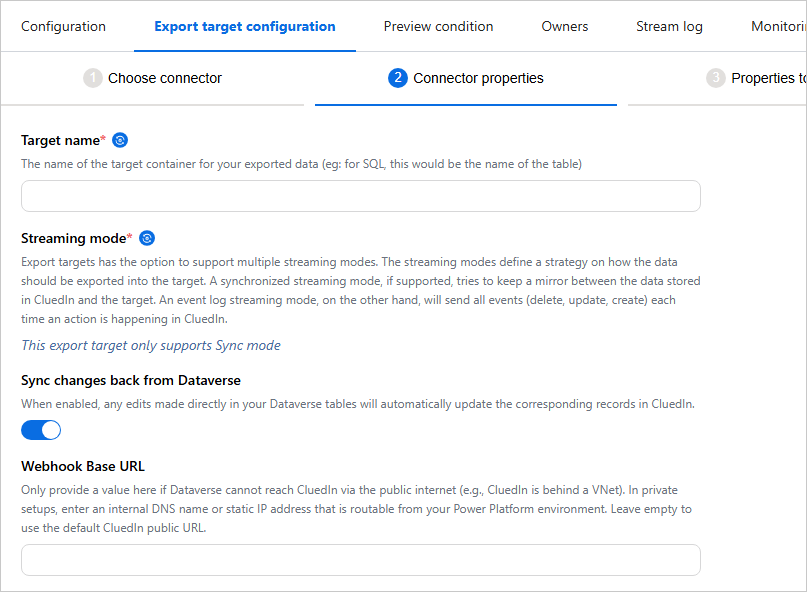This screenshot has height=592, width=807.
Task: Select the Export target configuration tab
Action: [x=245, y=26]
